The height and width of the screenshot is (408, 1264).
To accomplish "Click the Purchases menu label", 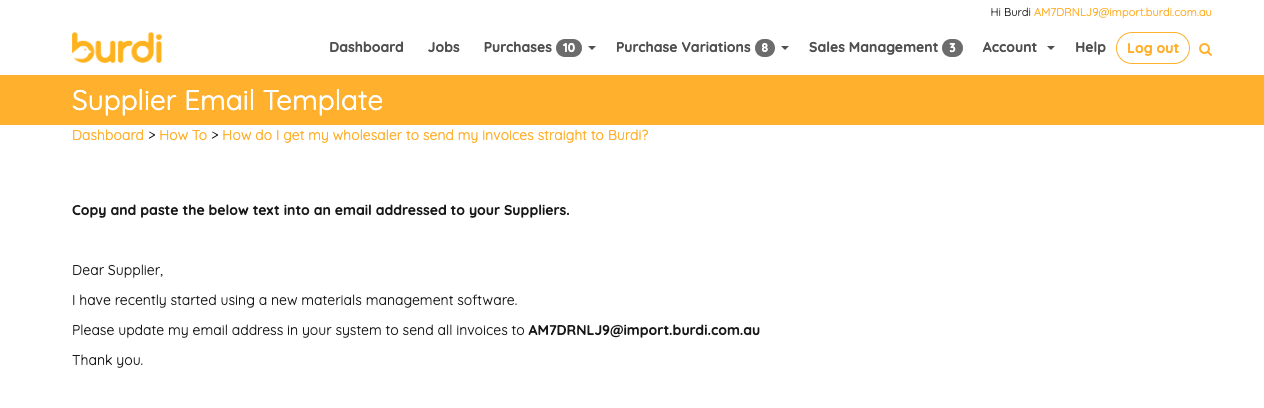I will [x=518, y=47].
